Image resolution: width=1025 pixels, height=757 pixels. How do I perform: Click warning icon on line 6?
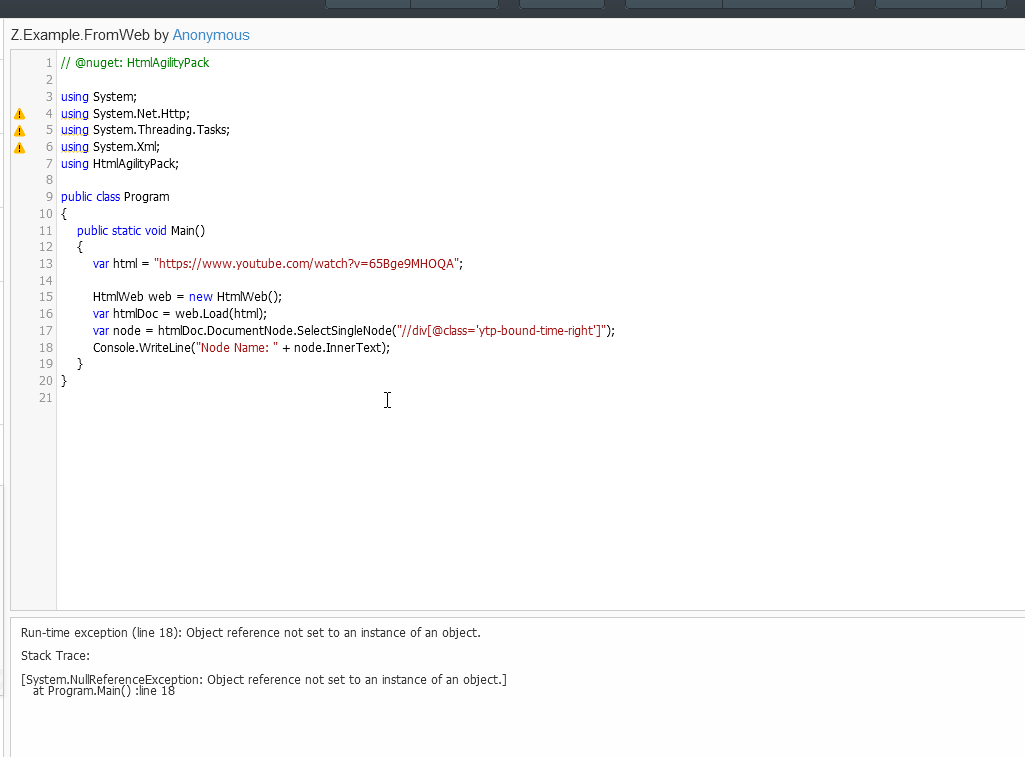click(x=20, y=148)
